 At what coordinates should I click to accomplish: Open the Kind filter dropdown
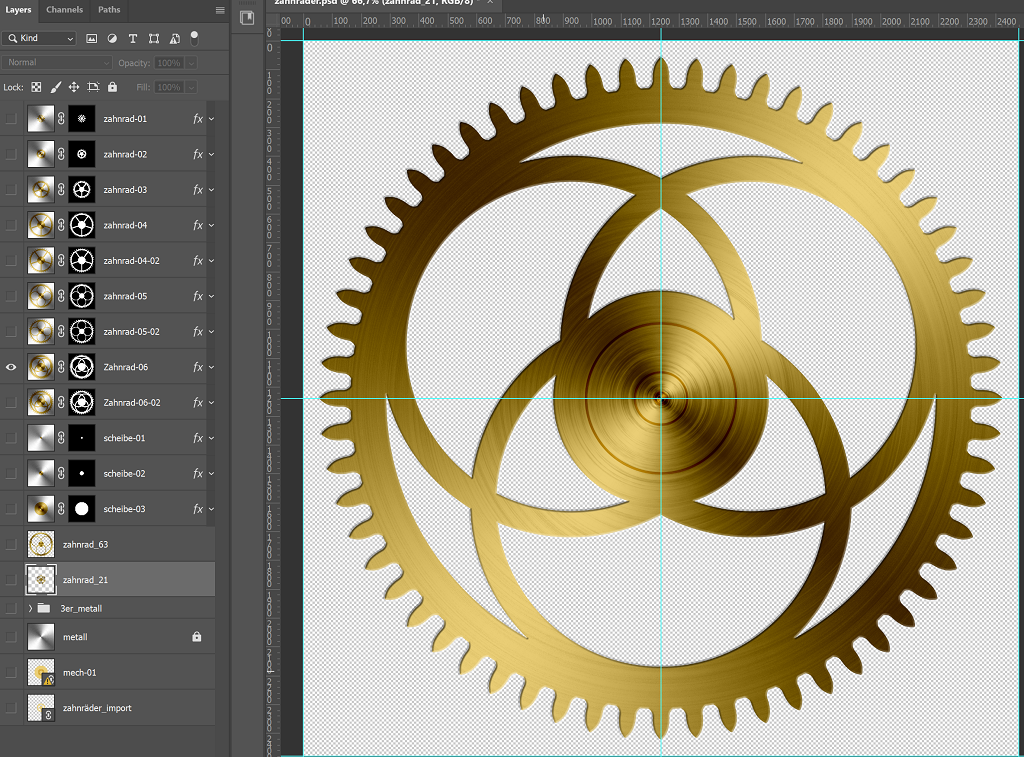point(39,39)
